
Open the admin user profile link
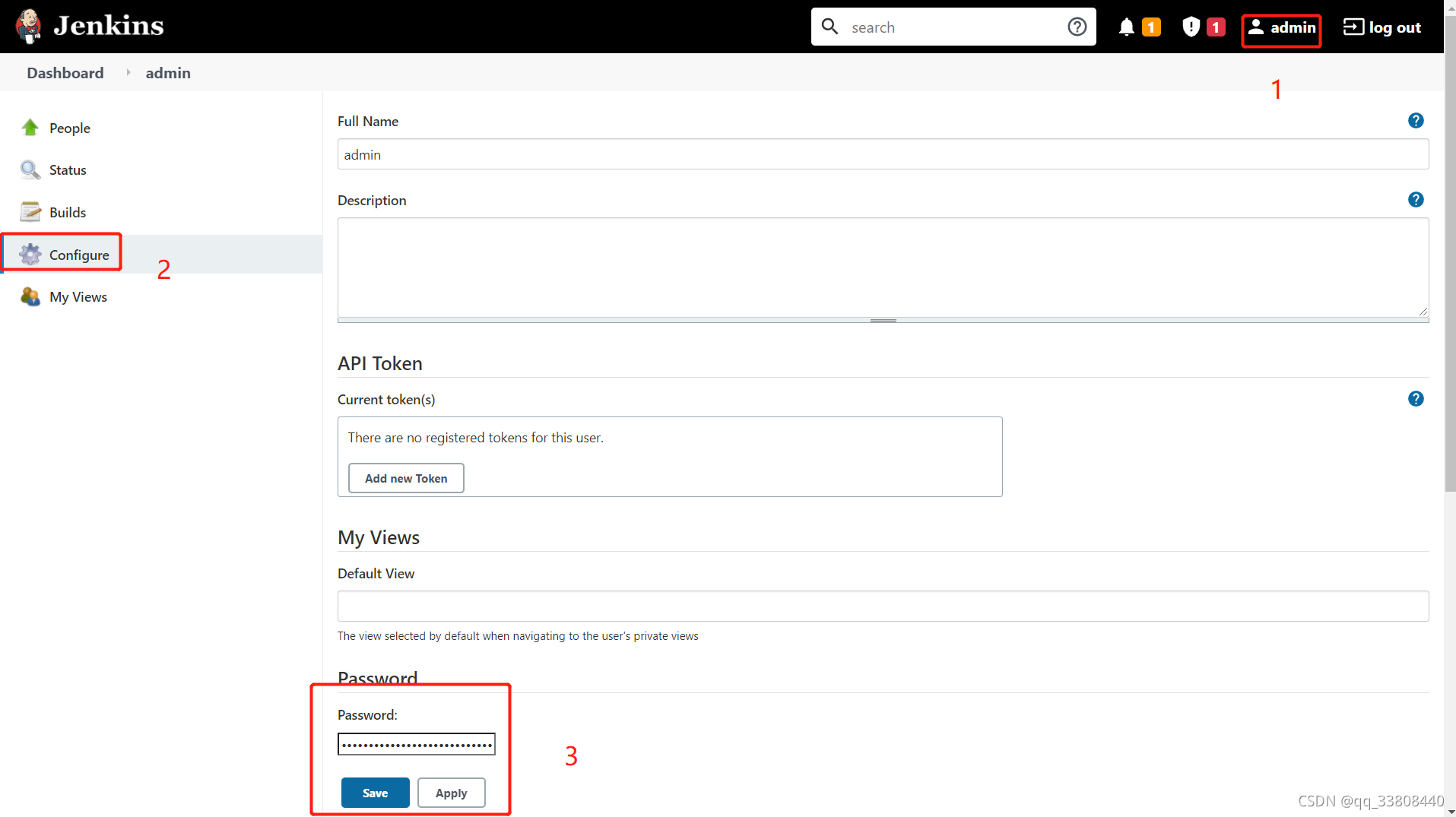(x=1282, y=27)
